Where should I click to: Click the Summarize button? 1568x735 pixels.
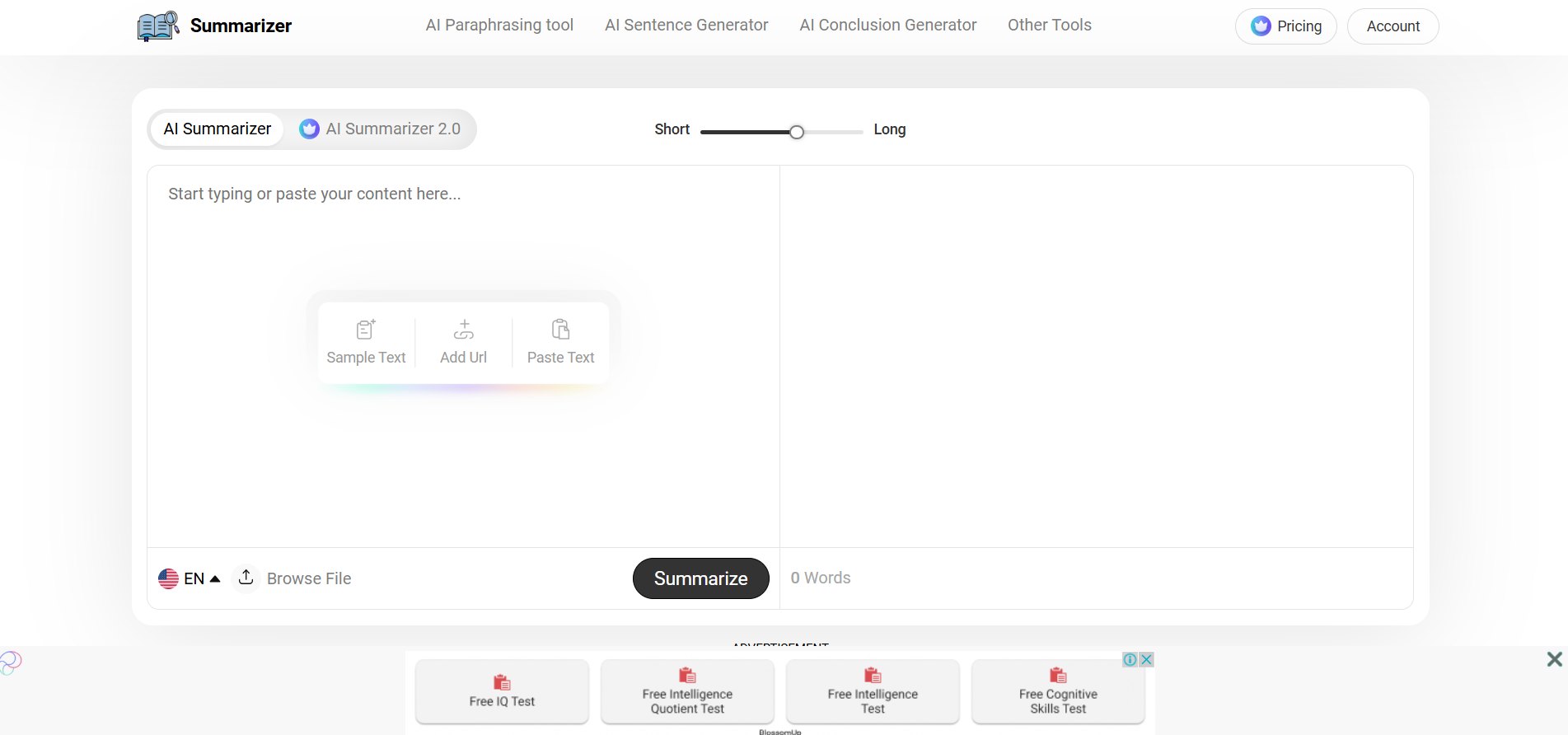tap(701, 578)
